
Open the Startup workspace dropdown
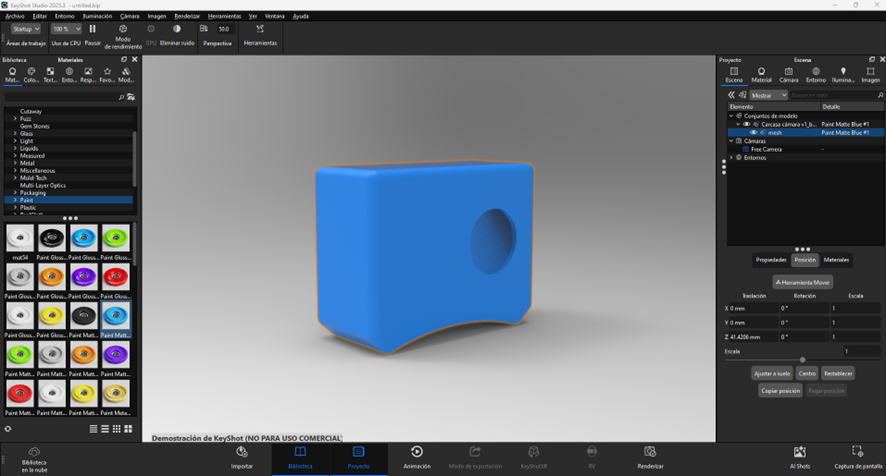pos(26,29)
